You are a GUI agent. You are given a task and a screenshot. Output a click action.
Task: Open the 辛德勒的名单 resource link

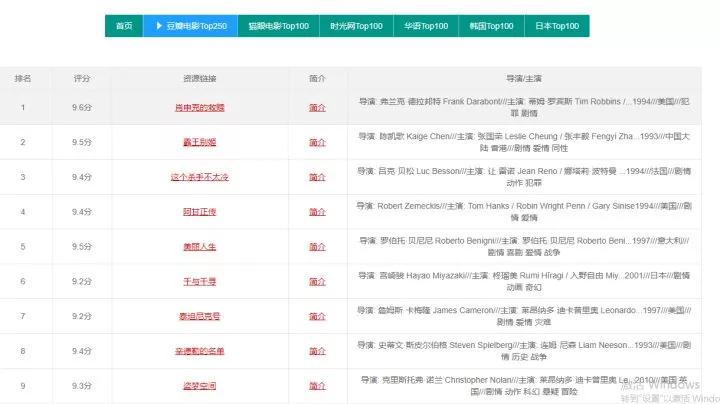click(x=200, y=351)
